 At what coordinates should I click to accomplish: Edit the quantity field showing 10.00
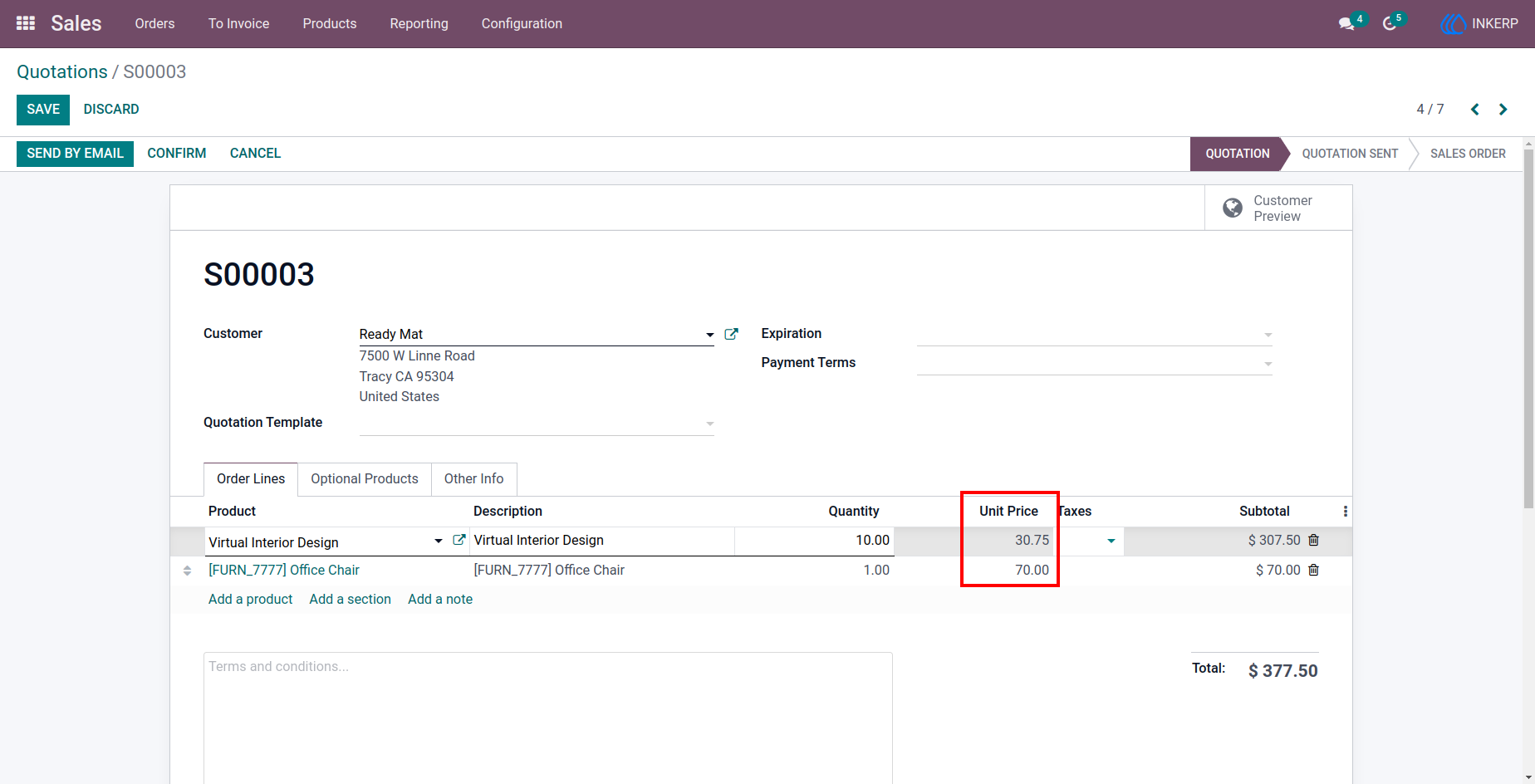pyautogui.click(x=814, y=541)
